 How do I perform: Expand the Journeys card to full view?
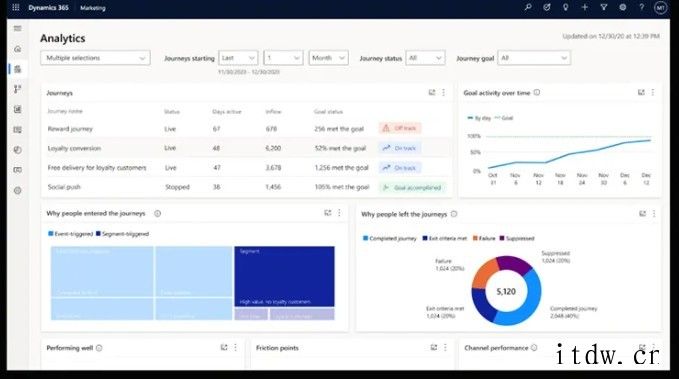coord(432,92)
